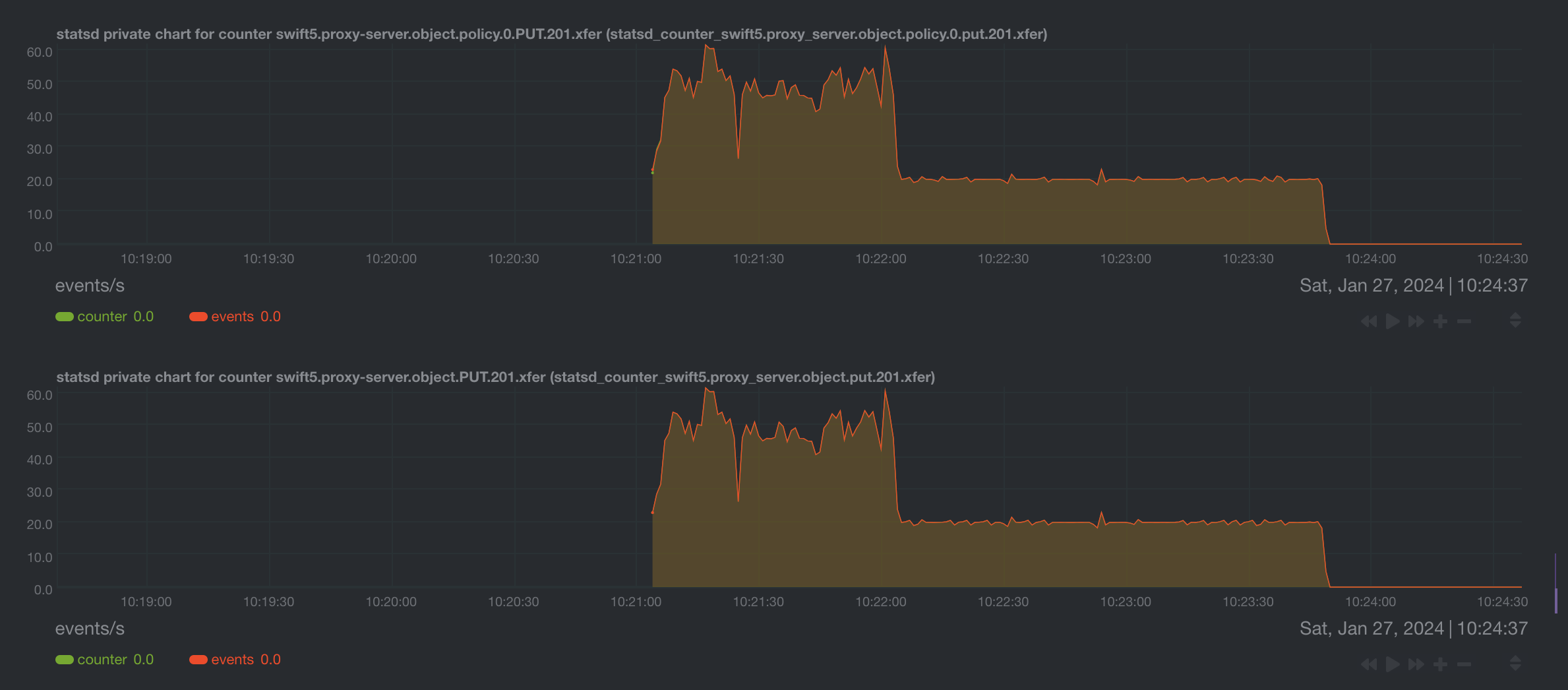Zoom out the policy.0 PUT chart
Viewport: 1568px width, 690px height.
(x=1464, y=321)
